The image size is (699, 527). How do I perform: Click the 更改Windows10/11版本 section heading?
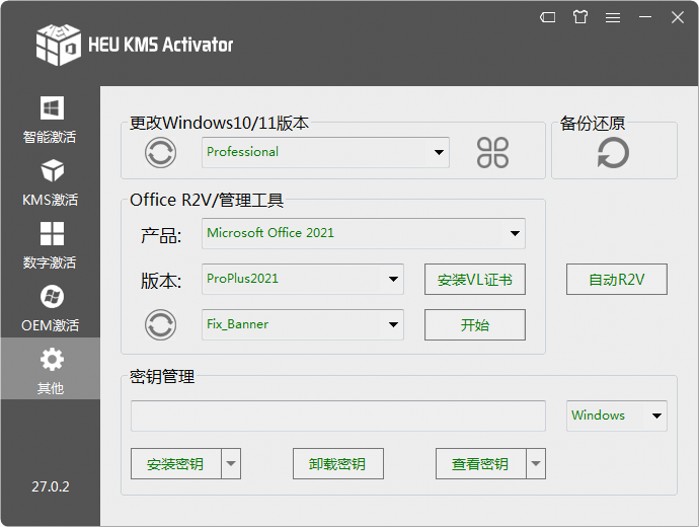(x=219, y=123)
